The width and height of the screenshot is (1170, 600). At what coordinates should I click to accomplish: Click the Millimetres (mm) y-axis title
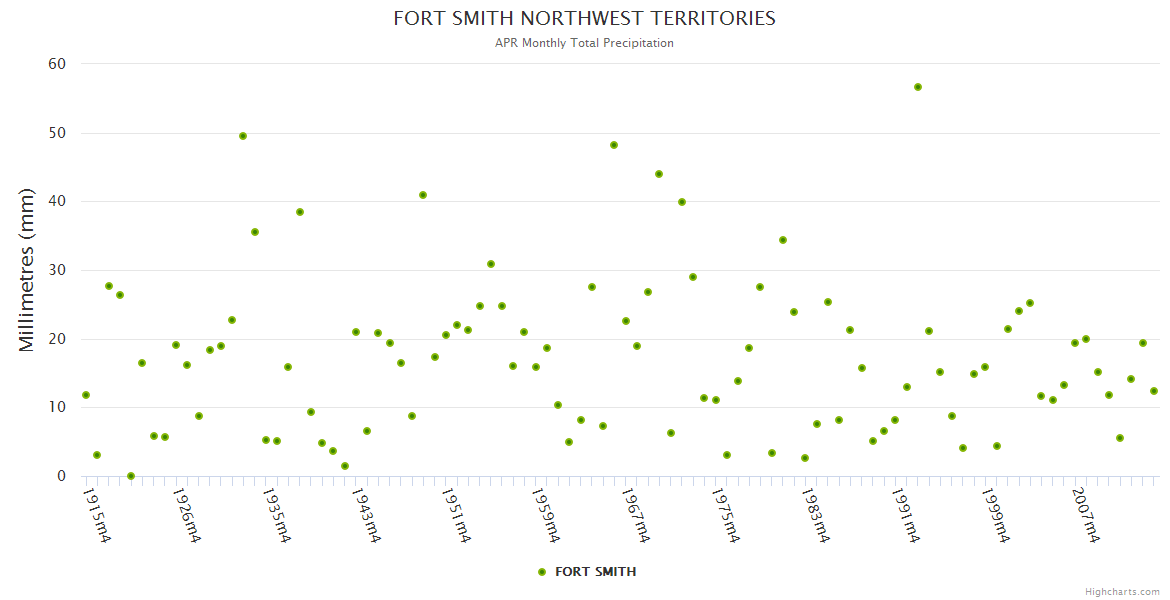[x=27, y=270]
